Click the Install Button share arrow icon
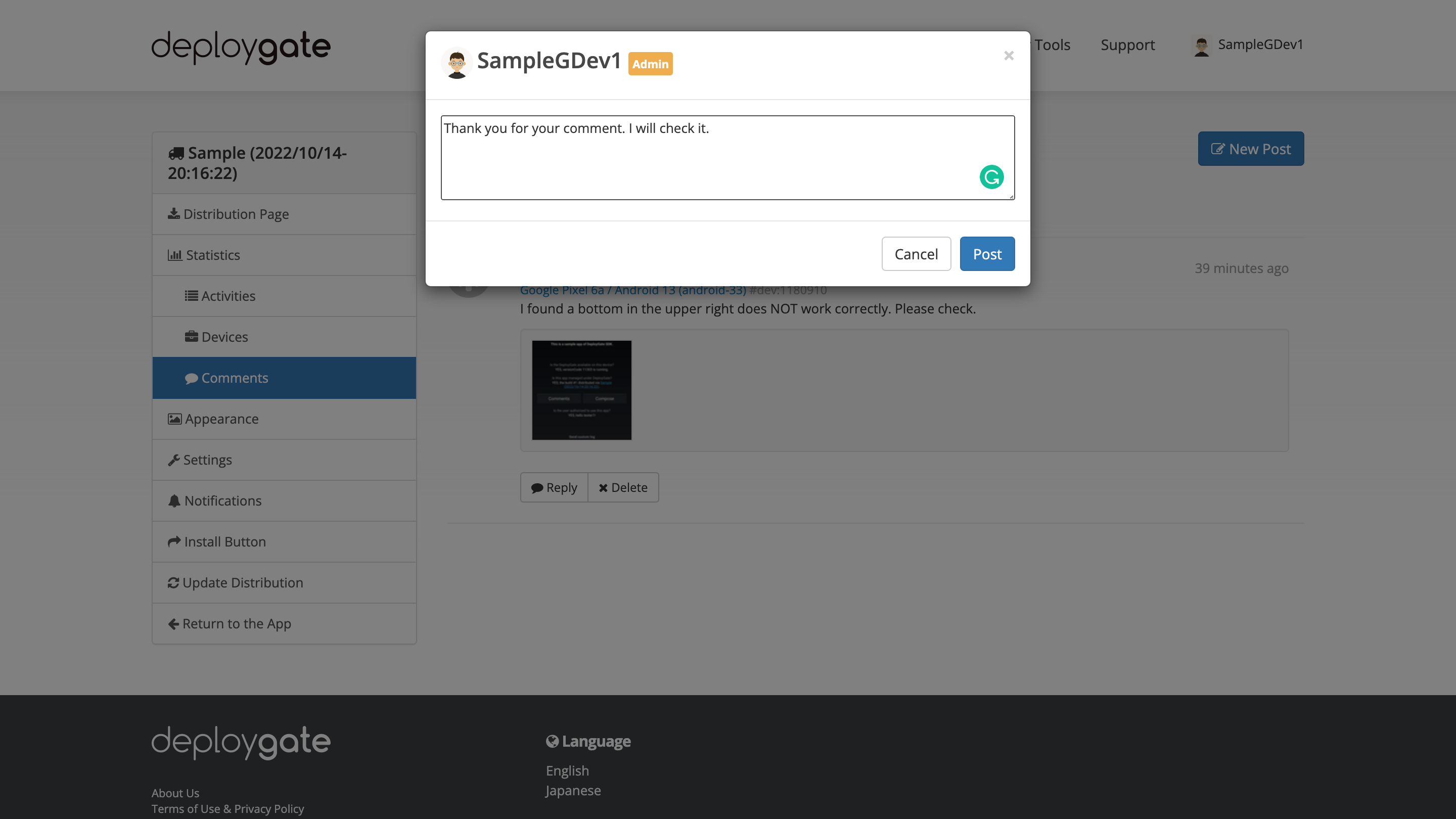Image resolution: width=1456 pixels, height=819 pixels. pyautogui.click(x=173, y=541)
